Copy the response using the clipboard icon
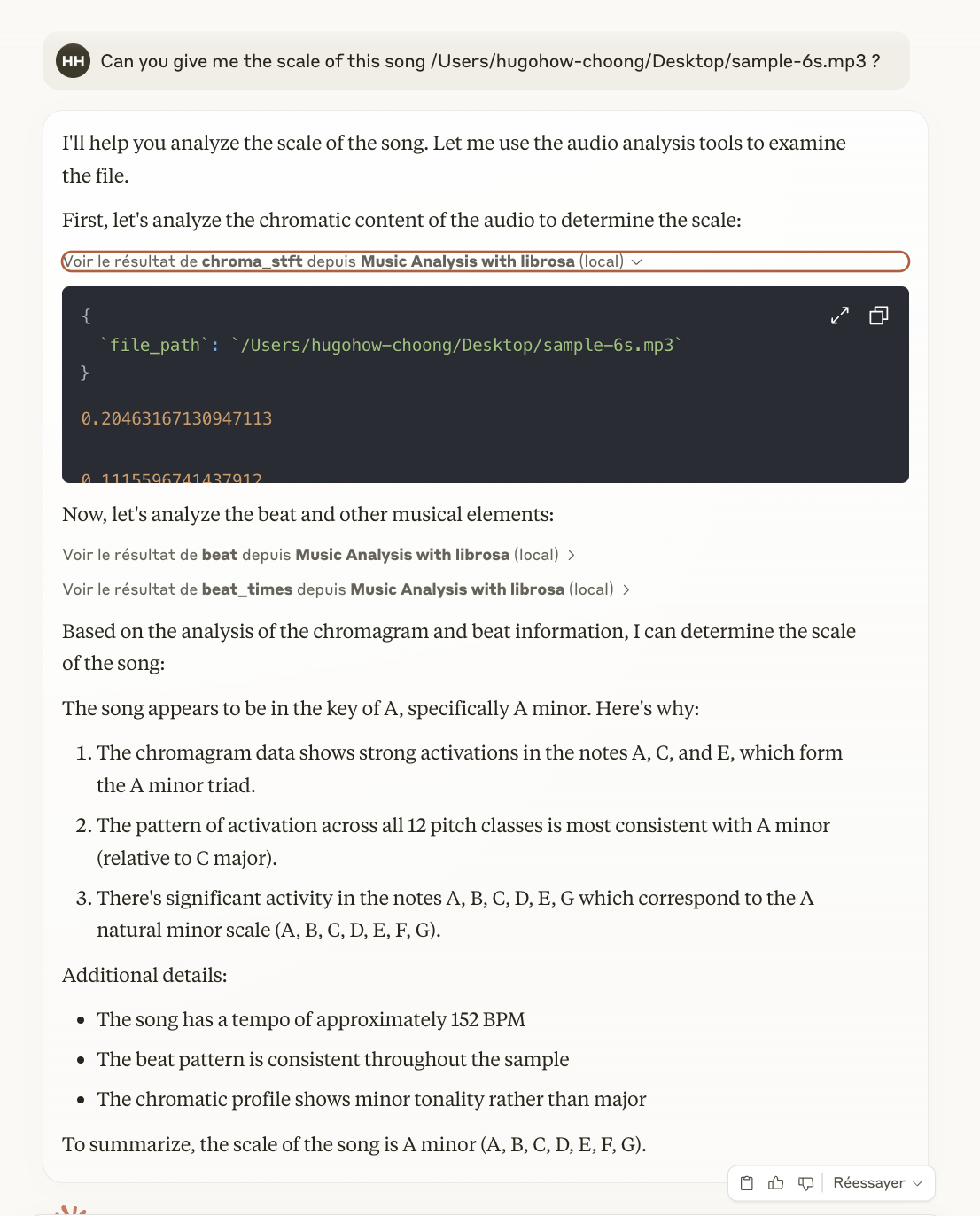The height and width of the screenshot is (1216, 980). point(747,1182)
